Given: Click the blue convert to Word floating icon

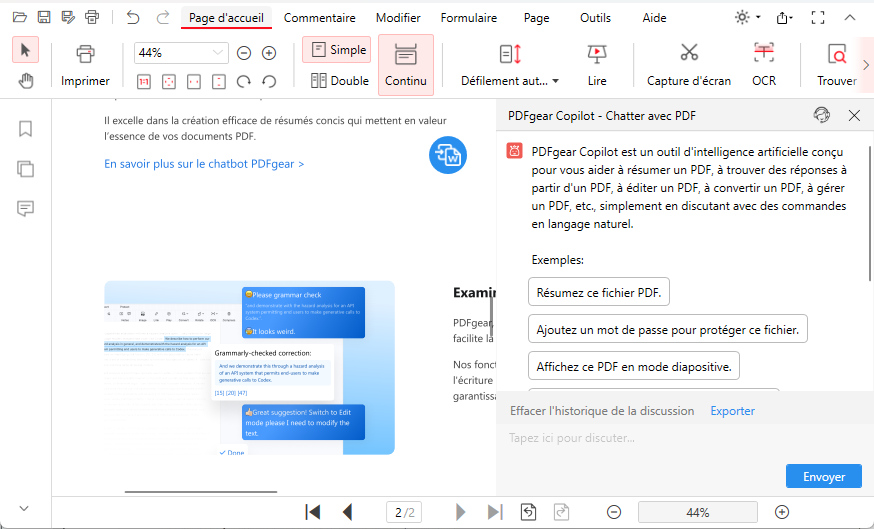Looking at the screenshot, I should 448,155.
